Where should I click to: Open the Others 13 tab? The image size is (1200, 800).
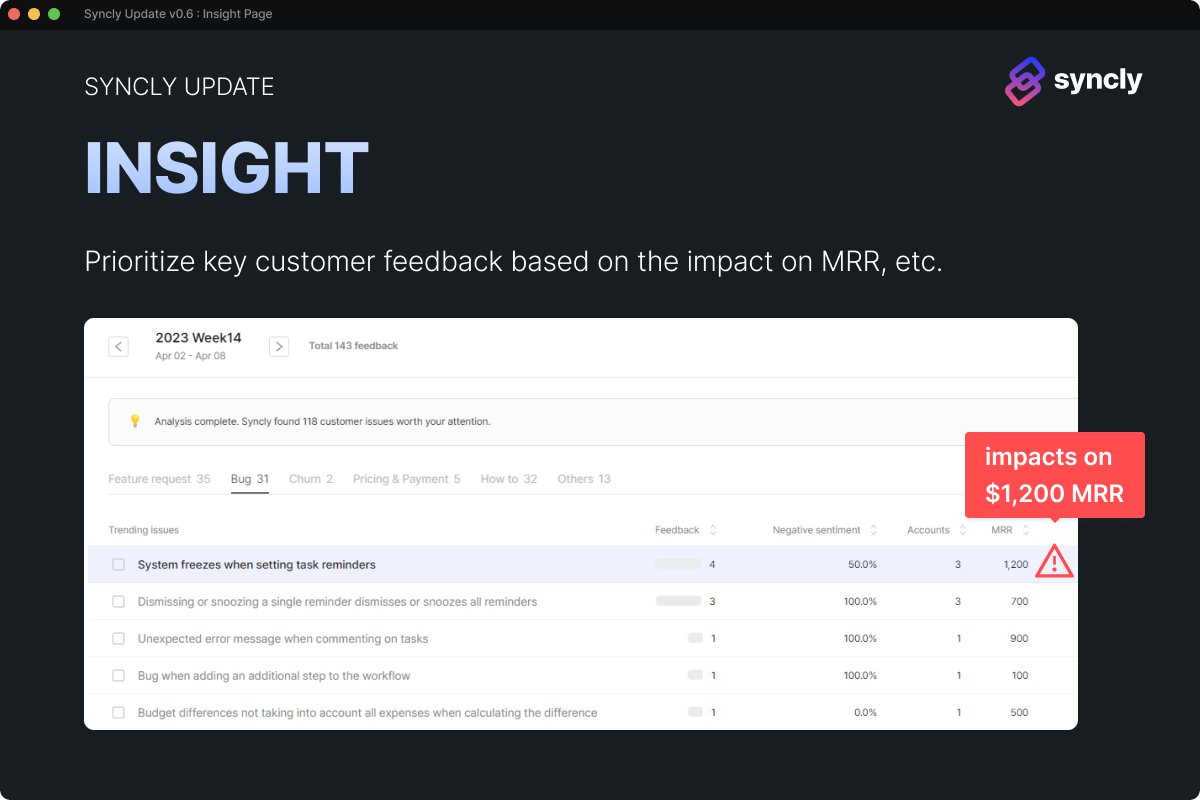point(584,479)
